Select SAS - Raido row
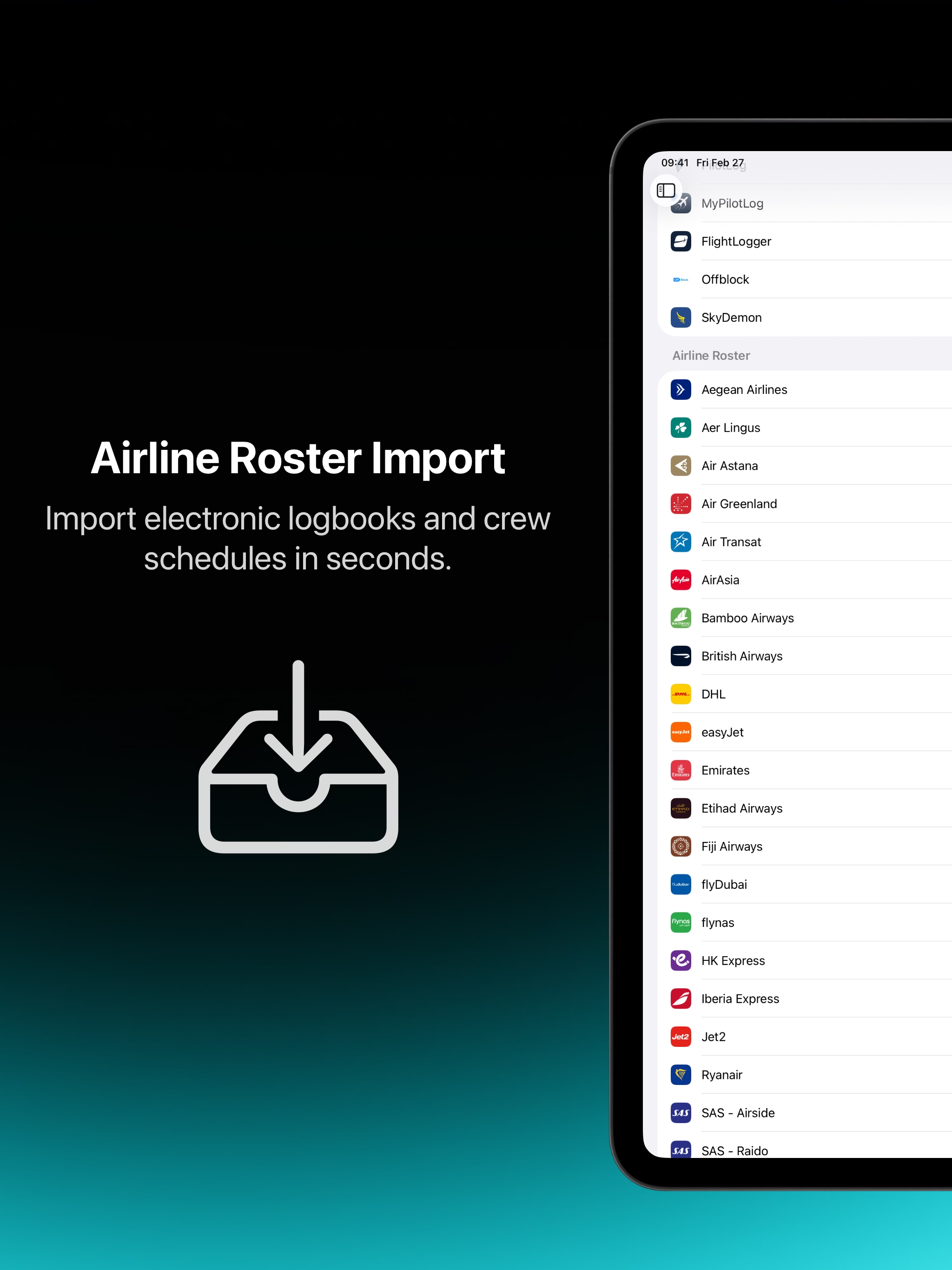The height and width of the screenshot is (1270, 952). coord(805,1145)
